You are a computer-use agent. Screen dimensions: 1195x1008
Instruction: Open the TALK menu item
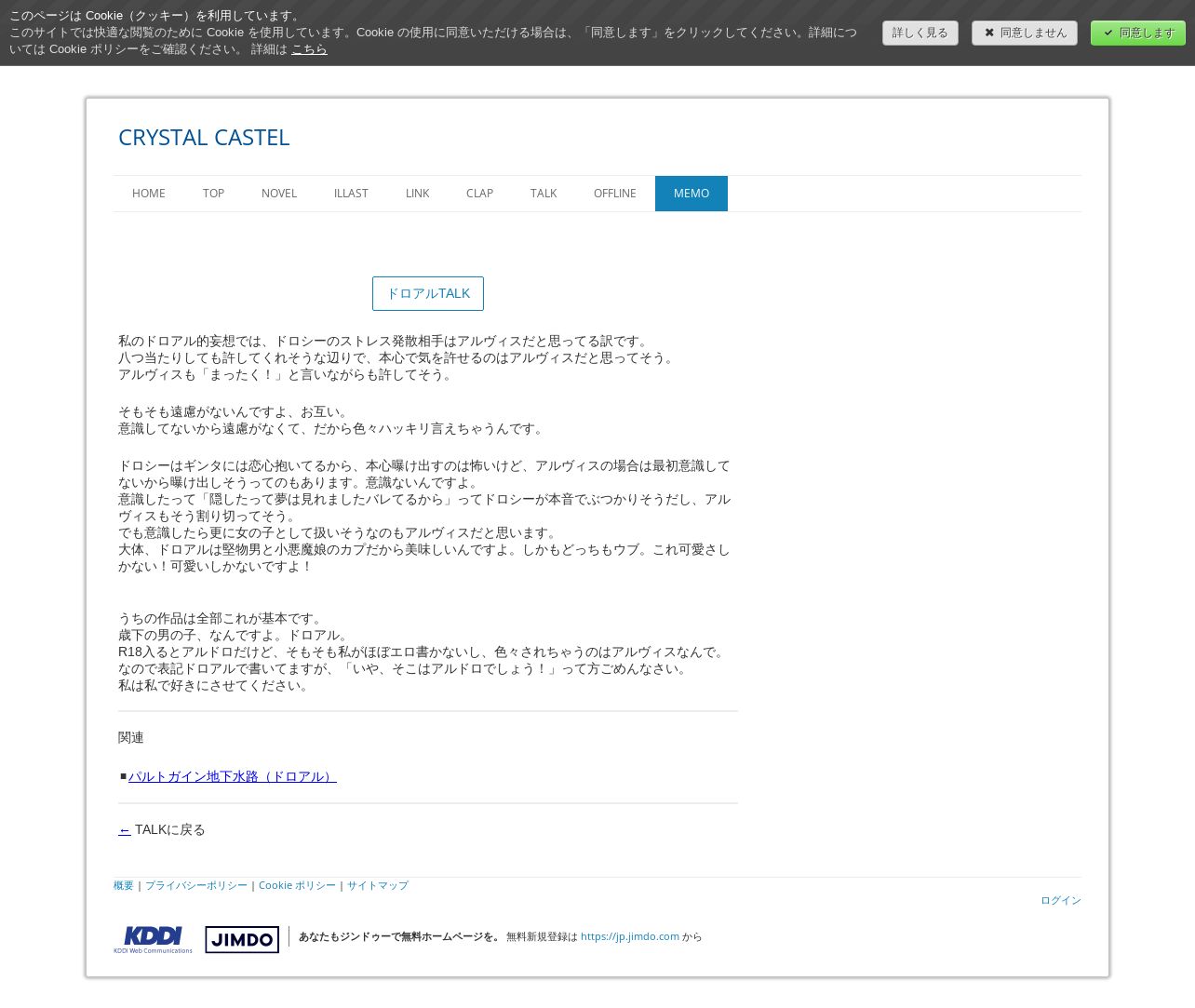click(x=544, y=194)
